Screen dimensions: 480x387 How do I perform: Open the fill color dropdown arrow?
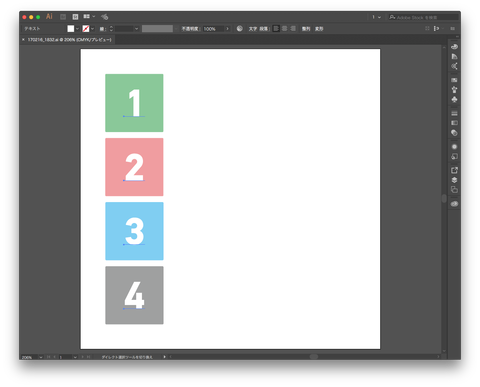point(77,29)
